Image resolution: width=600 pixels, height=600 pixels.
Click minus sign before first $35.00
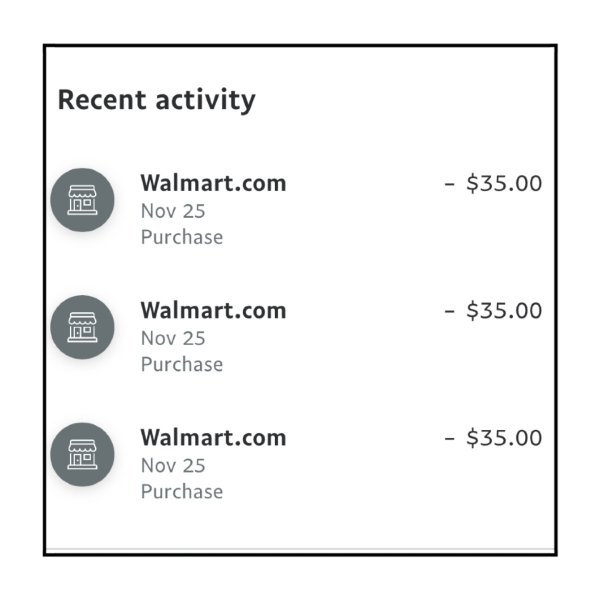(x=450, y=184)
